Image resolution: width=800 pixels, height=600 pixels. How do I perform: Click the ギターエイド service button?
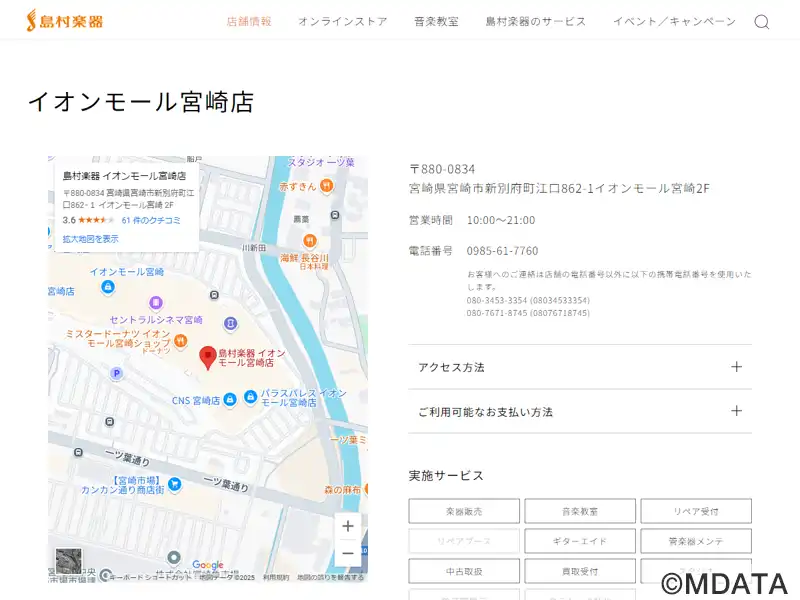pos(580,541)
